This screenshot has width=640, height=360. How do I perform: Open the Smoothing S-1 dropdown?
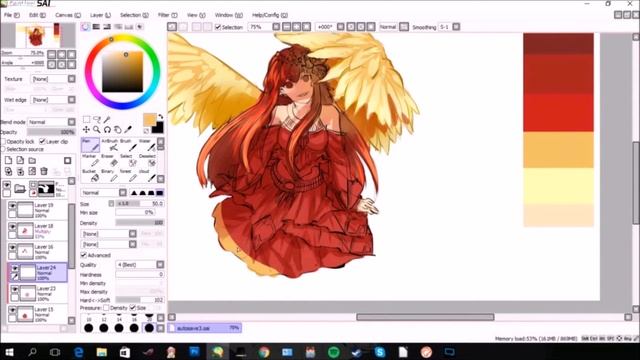456,27
